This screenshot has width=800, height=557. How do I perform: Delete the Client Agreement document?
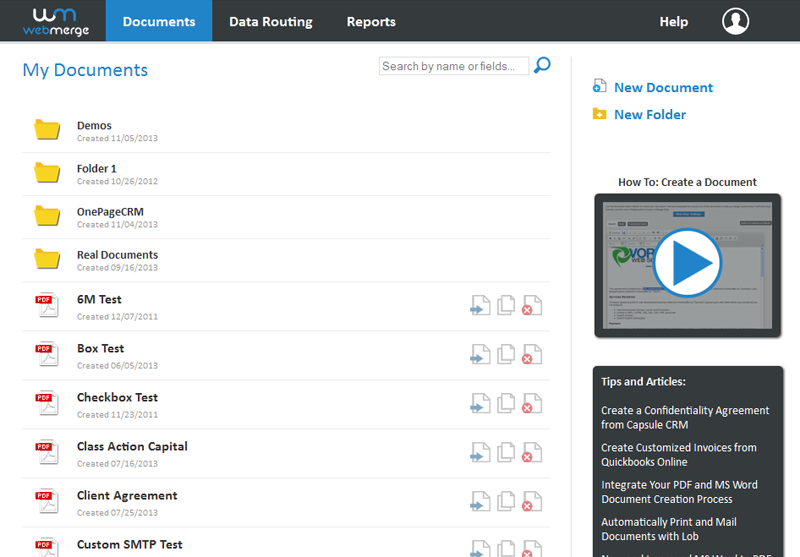[532, 502]
